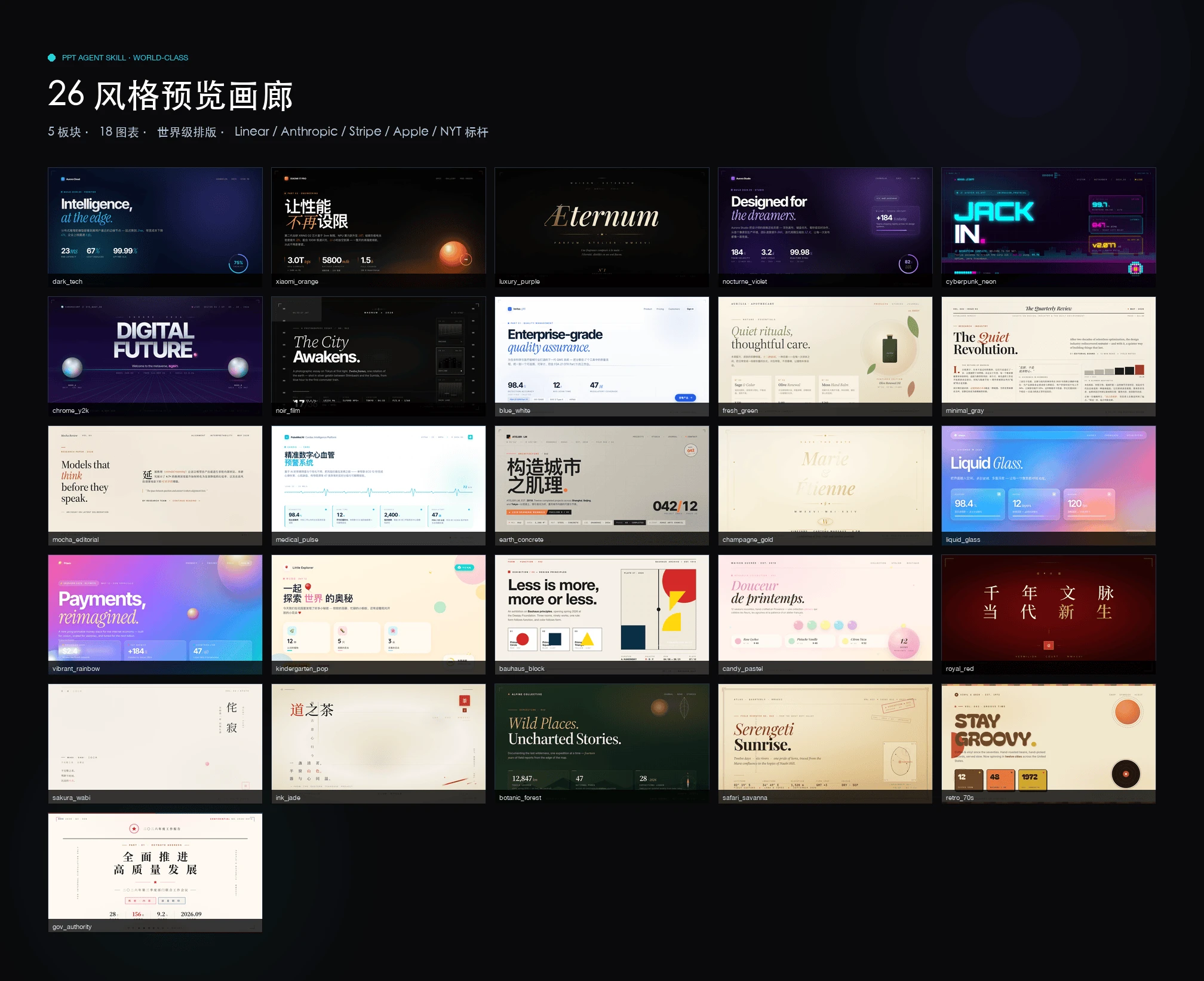1204x981 pixels.
Task: Click the vibrant_rainbow Payments reimagined thumbnail
Action: click(155, 614)
